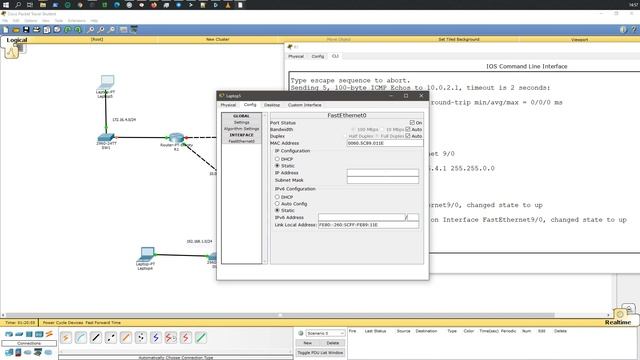
Task: Switch to Realtime mode tab
Action: click(618, 322)
